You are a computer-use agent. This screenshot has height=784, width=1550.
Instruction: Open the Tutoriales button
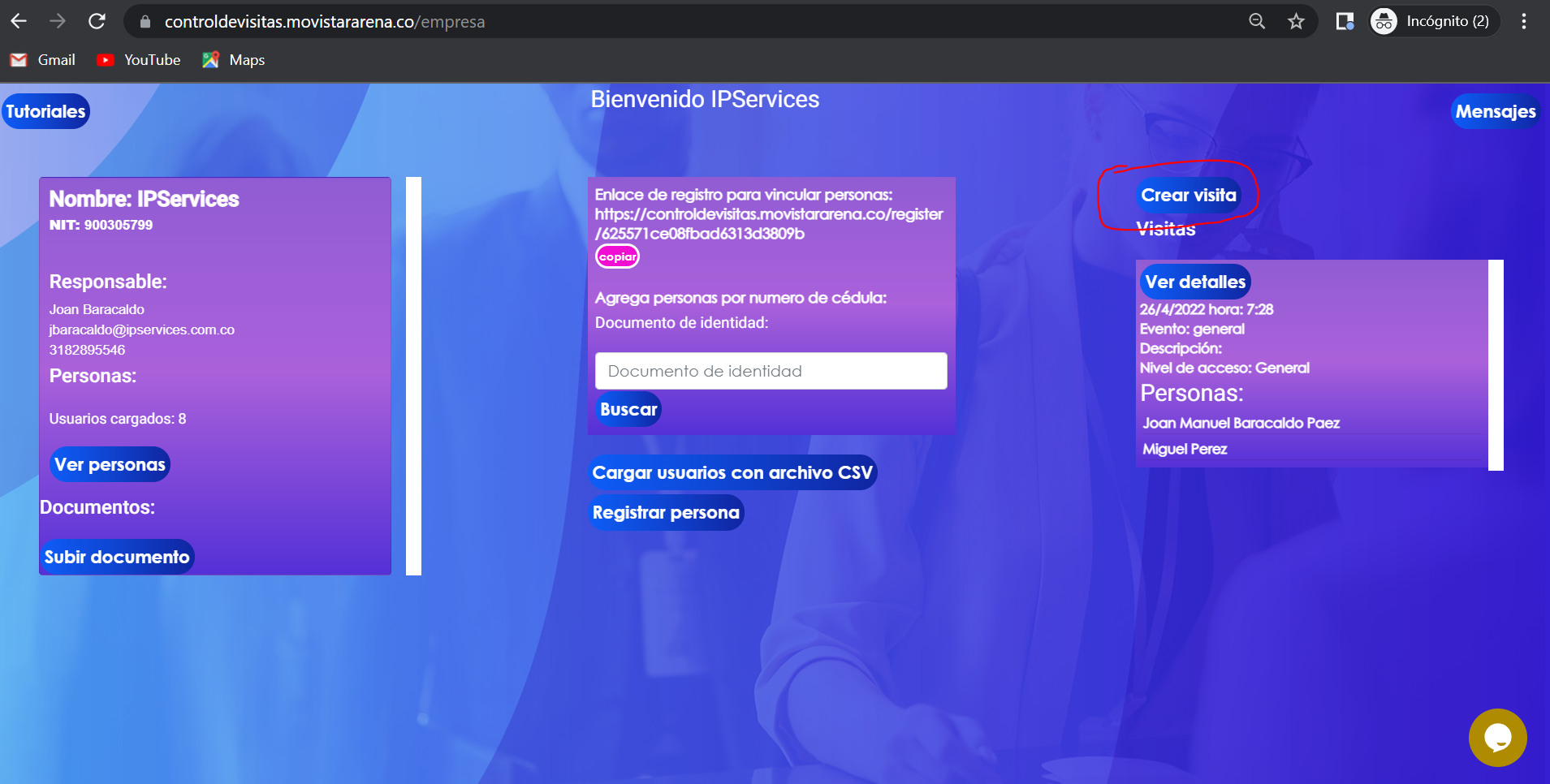45,111
